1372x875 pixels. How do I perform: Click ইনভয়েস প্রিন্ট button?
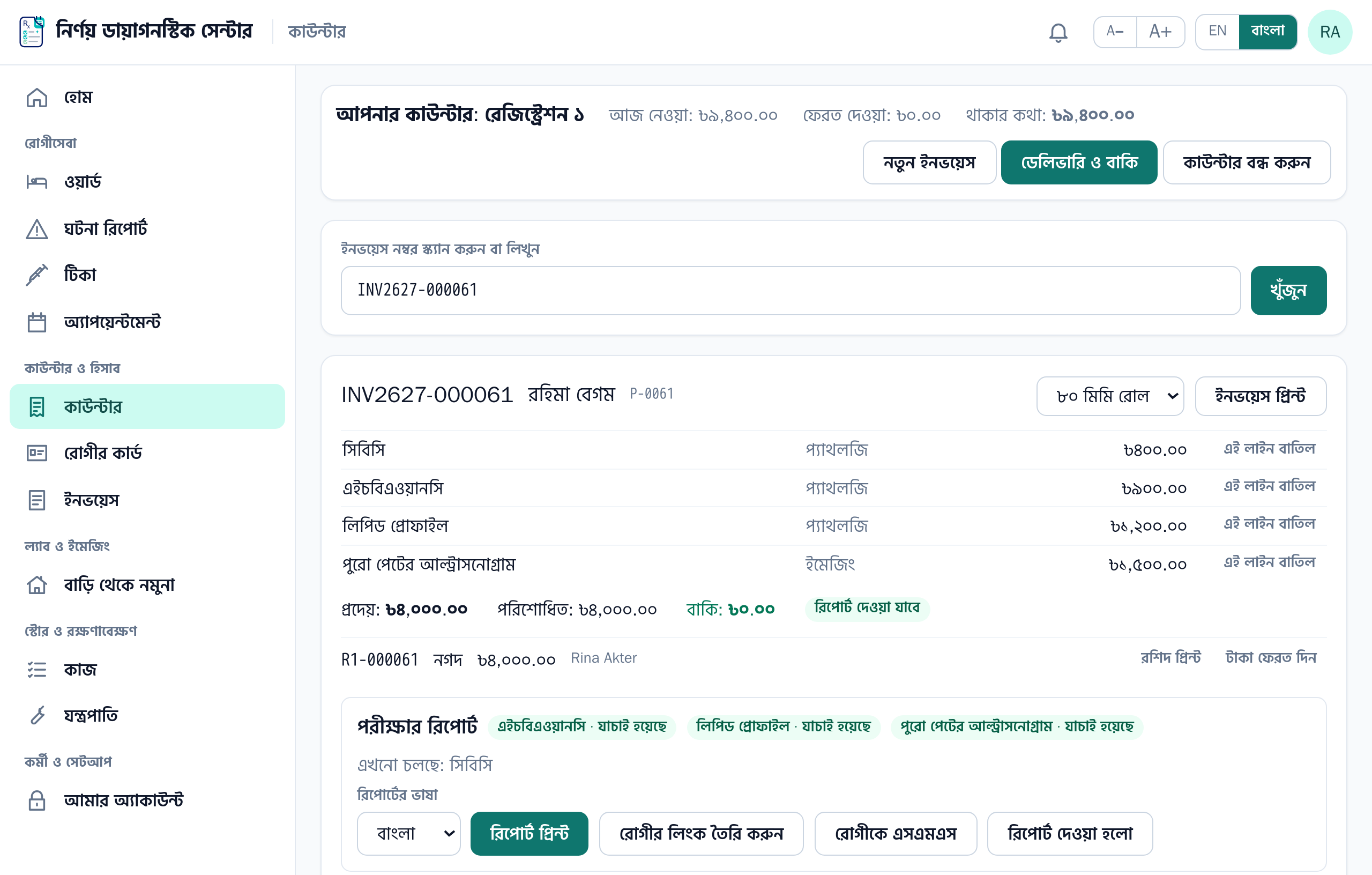[1261, 396]
